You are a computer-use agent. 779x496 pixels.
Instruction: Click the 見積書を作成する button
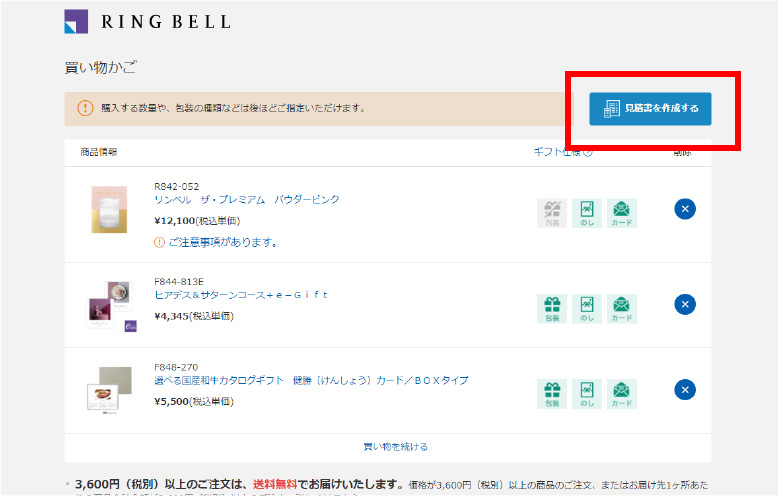pos(650,108)
